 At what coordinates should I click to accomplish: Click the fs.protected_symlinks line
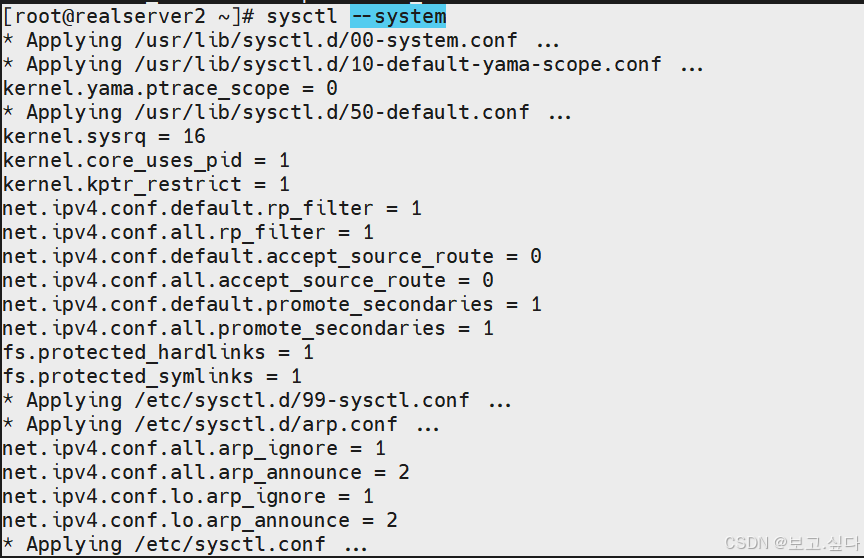click(152, 376)
